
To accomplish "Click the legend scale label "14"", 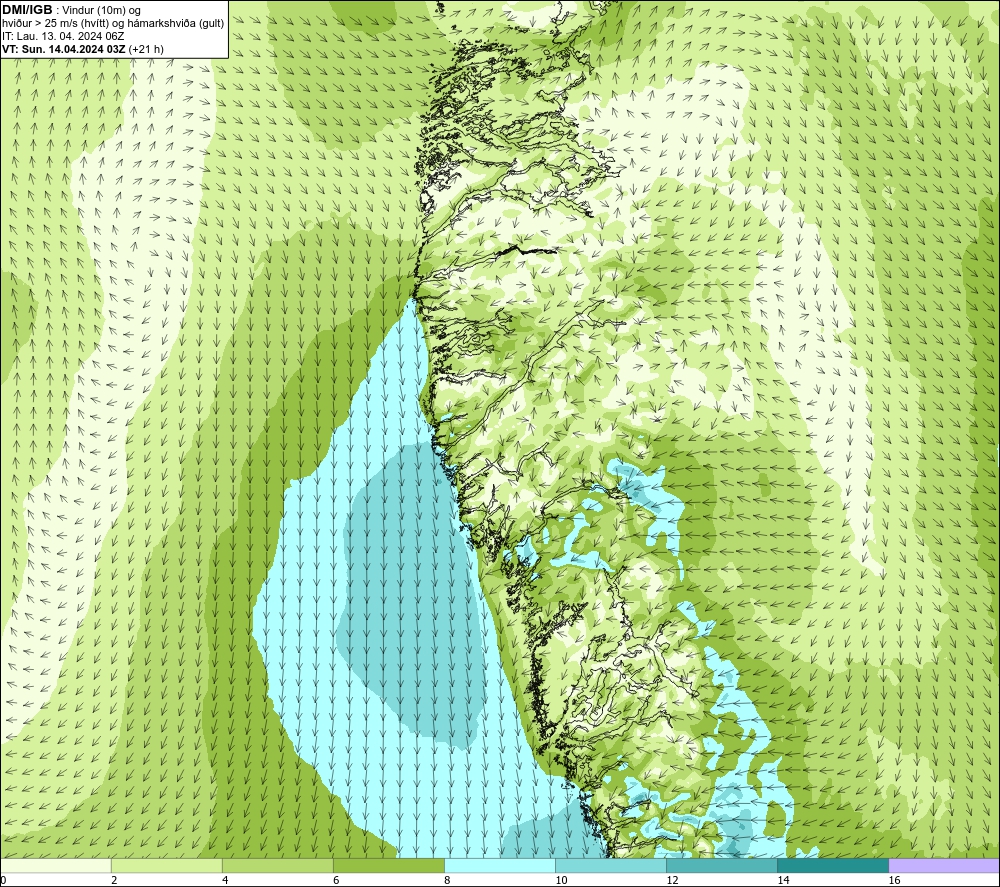I will coord(783,880).
